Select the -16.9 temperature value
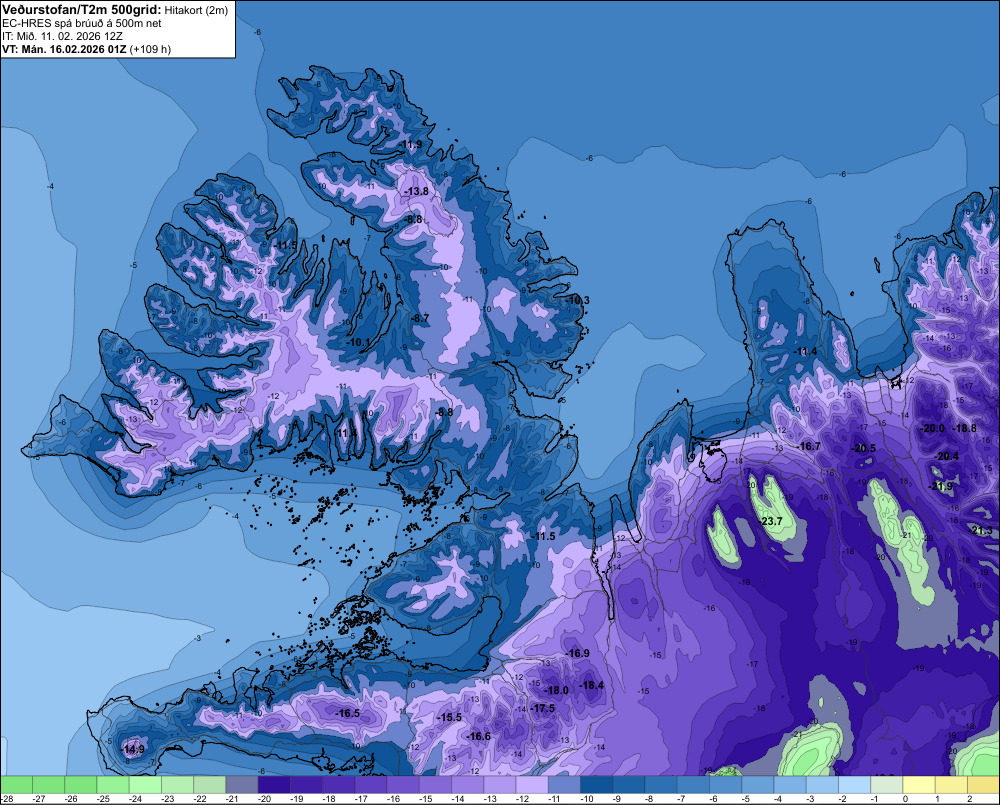1000x805 pixels. pos(577,653)
